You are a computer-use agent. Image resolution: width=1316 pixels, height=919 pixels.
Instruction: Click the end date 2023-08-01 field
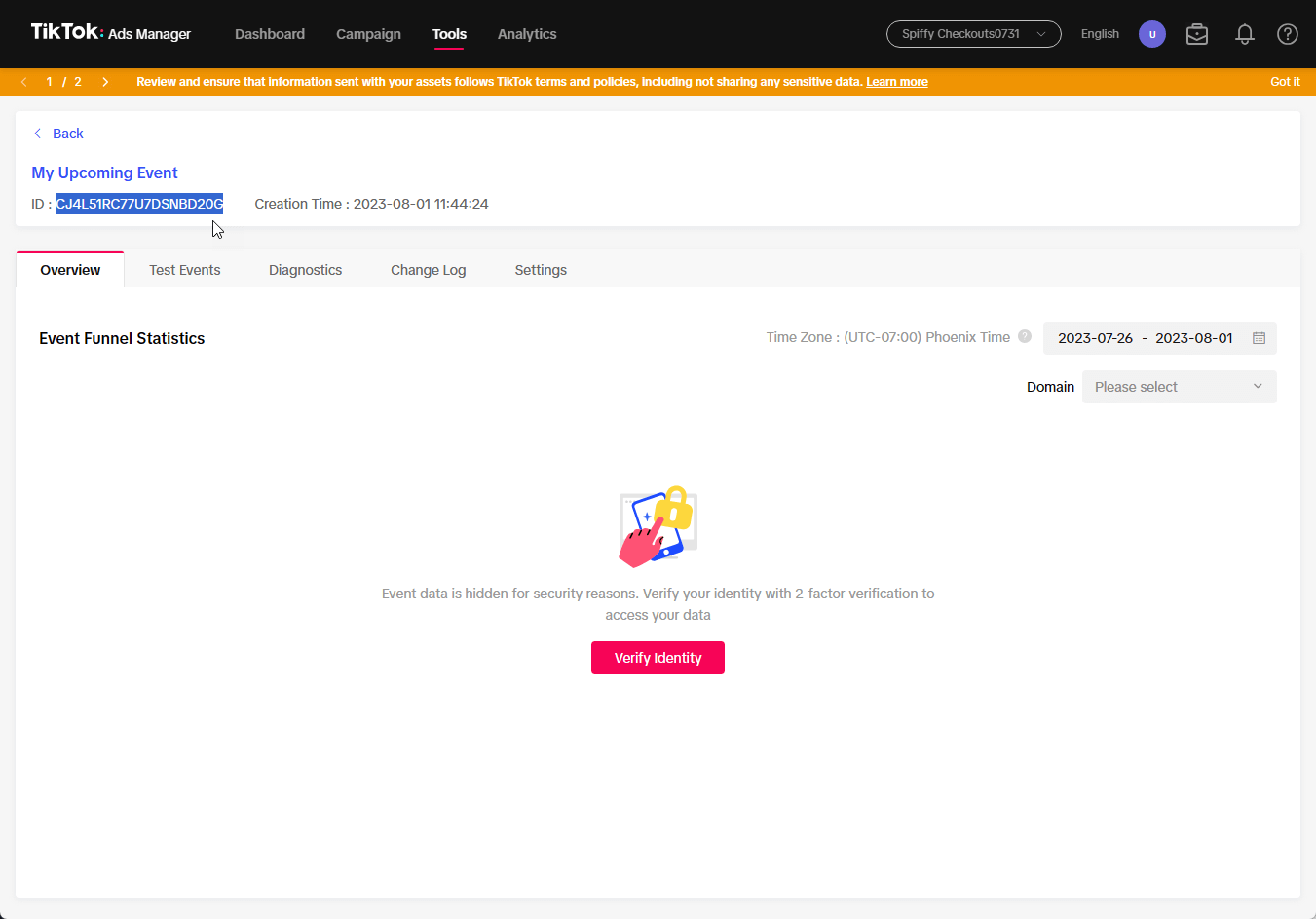[1194, 338]
